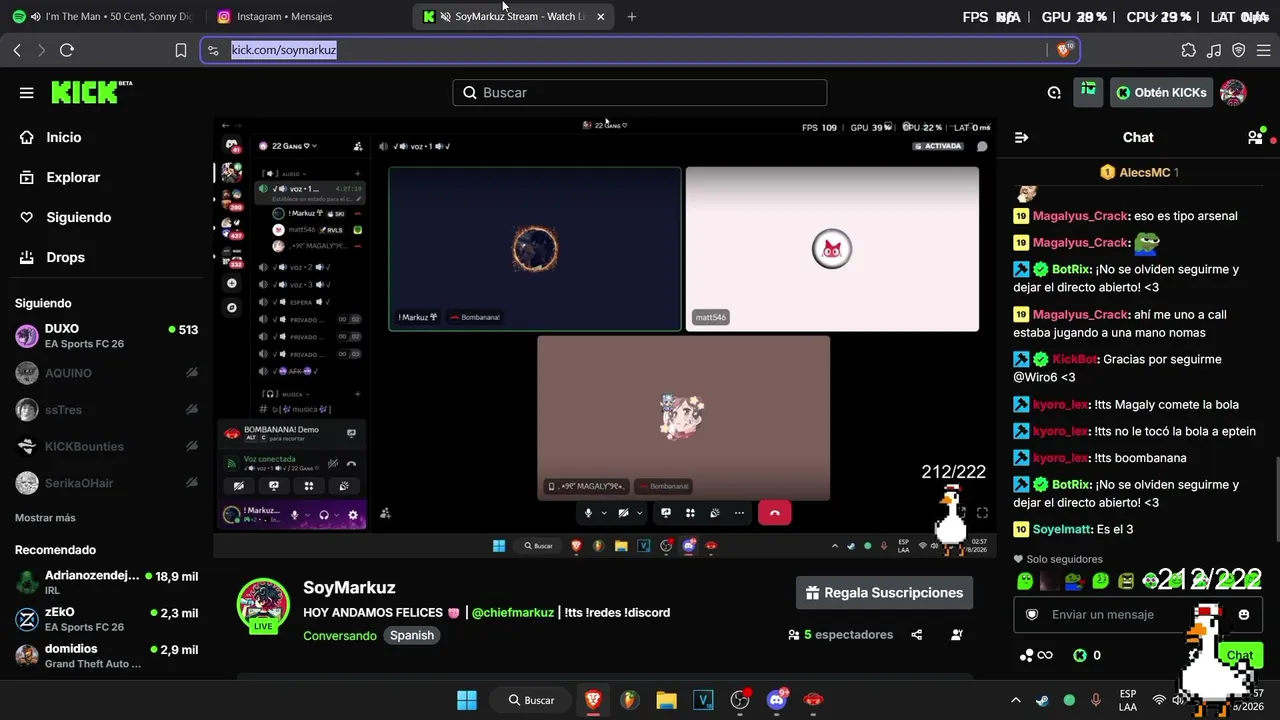Screen dimensions: 1280x720
Task: Click the Obtén KICKs button
Action: tap(1161, 92)
